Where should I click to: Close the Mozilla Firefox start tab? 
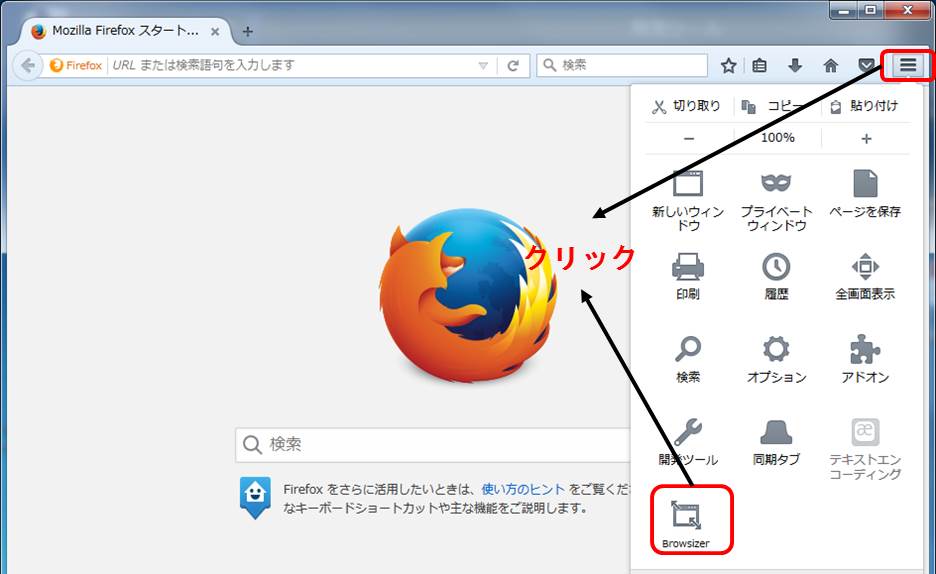(x=215, y=32)
